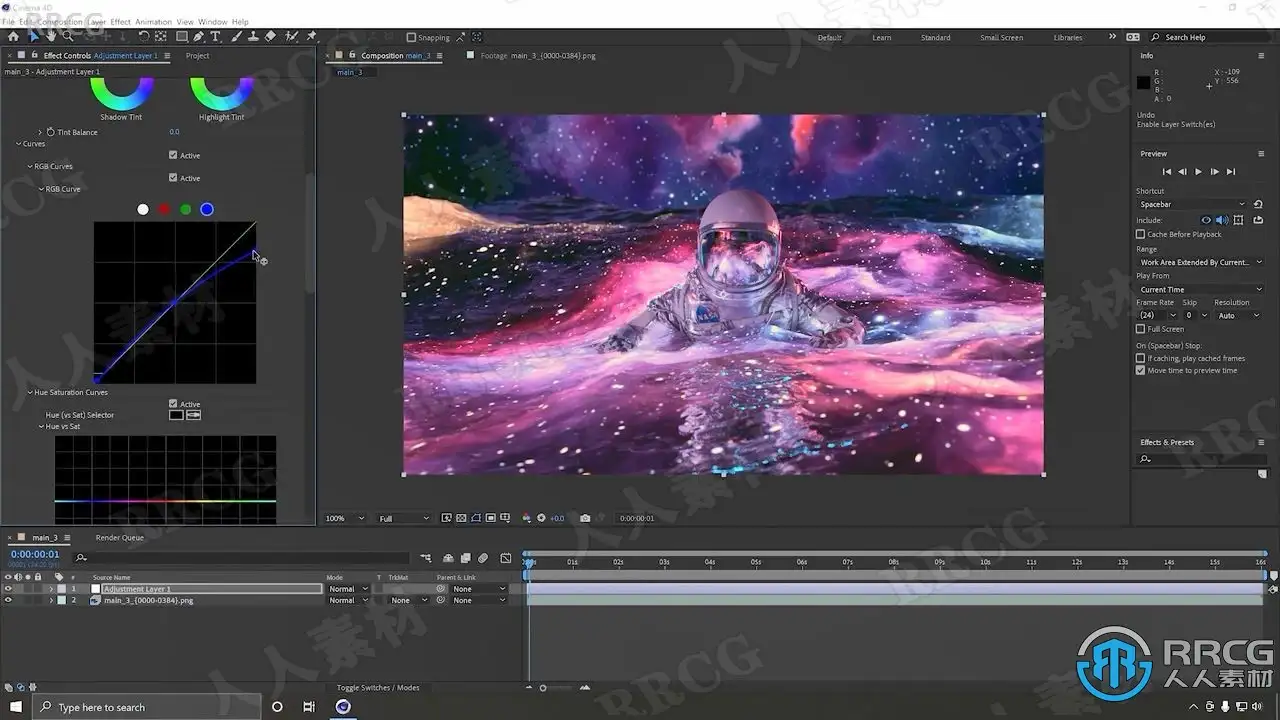Collapse the Curves section

[x=19, y=144]
